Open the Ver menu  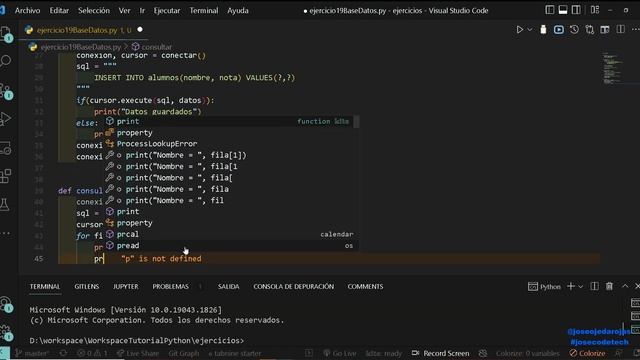pyautogui.click(x=124, y=11)
